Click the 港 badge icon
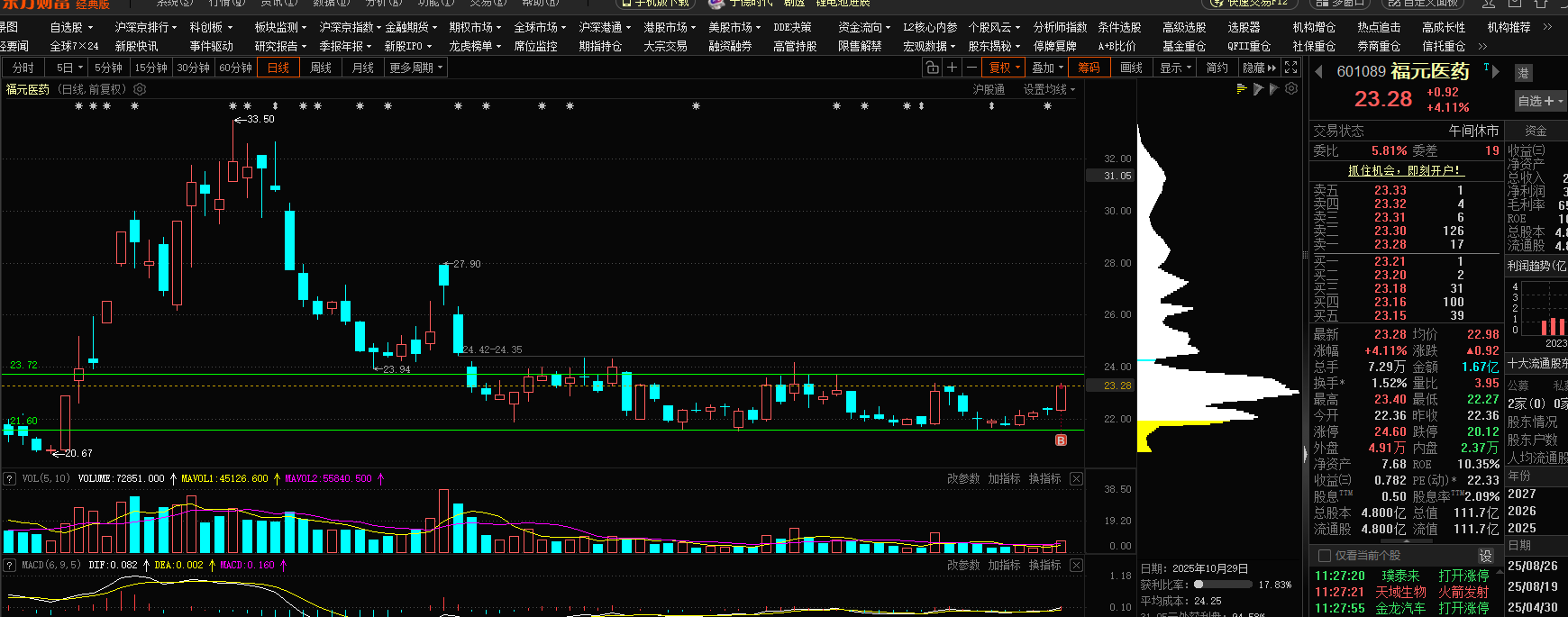The image size is (1568, 617). (1523, 73)
